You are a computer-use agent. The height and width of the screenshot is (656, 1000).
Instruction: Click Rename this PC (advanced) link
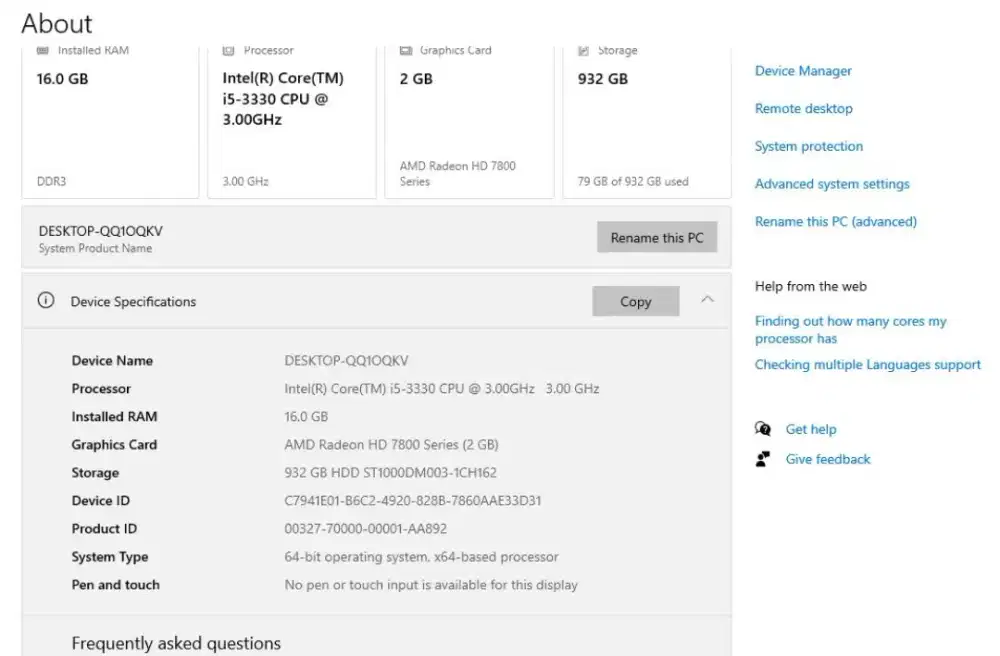835,222
